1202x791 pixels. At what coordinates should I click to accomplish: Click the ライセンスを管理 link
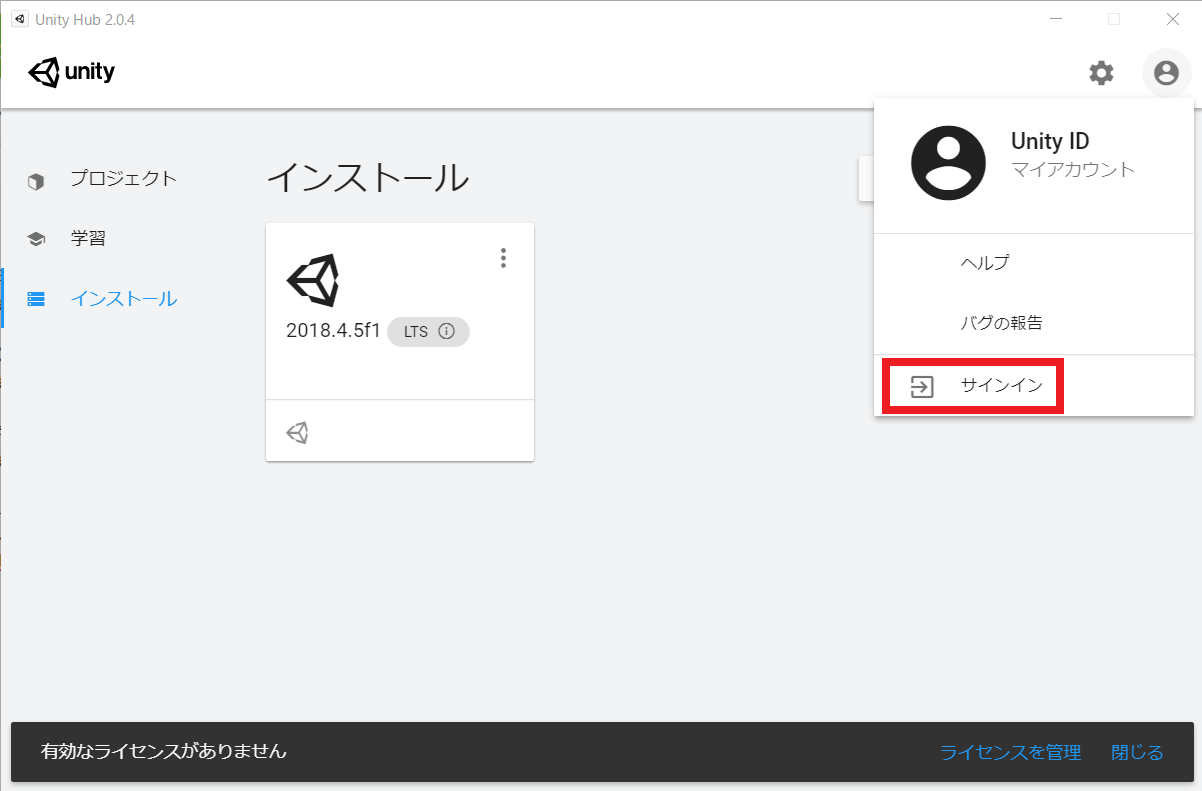tap(1010, 752)
